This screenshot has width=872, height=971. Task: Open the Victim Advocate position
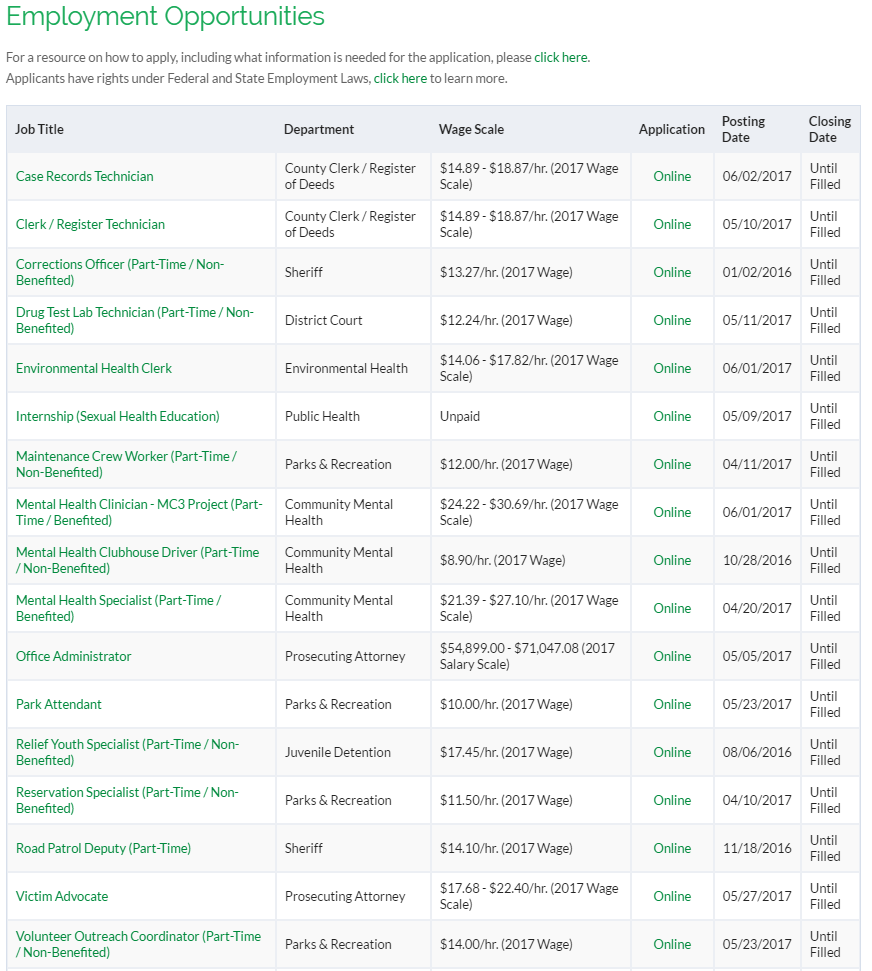click(x=62, y=896)
